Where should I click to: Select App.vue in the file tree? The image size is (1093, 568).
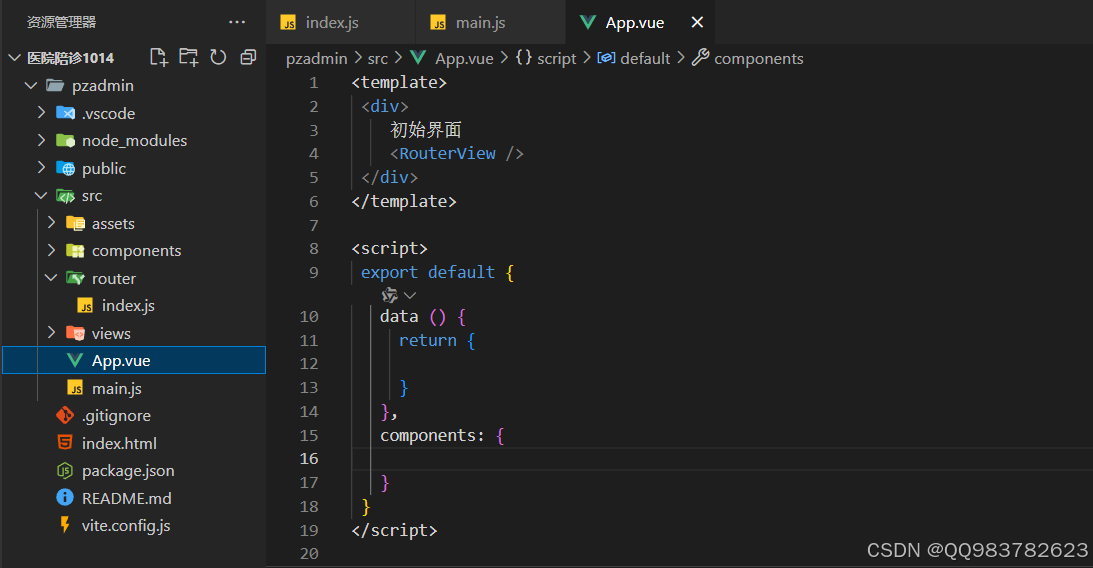(x=134, y=360)
